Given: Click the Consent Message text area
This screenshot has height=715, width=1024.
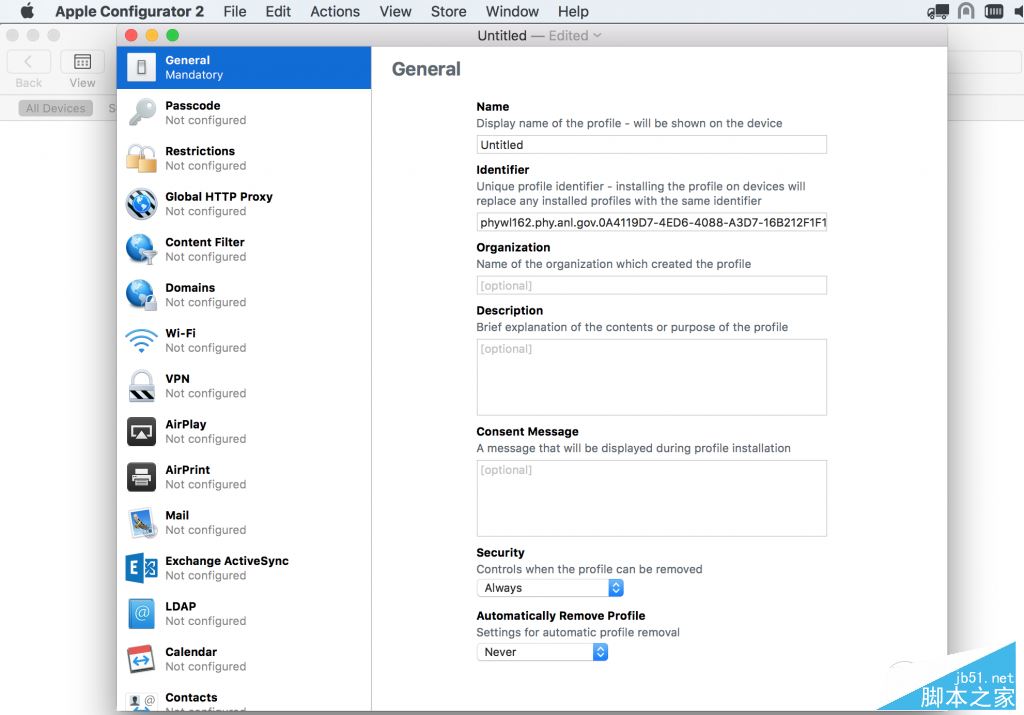Looking at the screenshot, I should pos(651,498).
